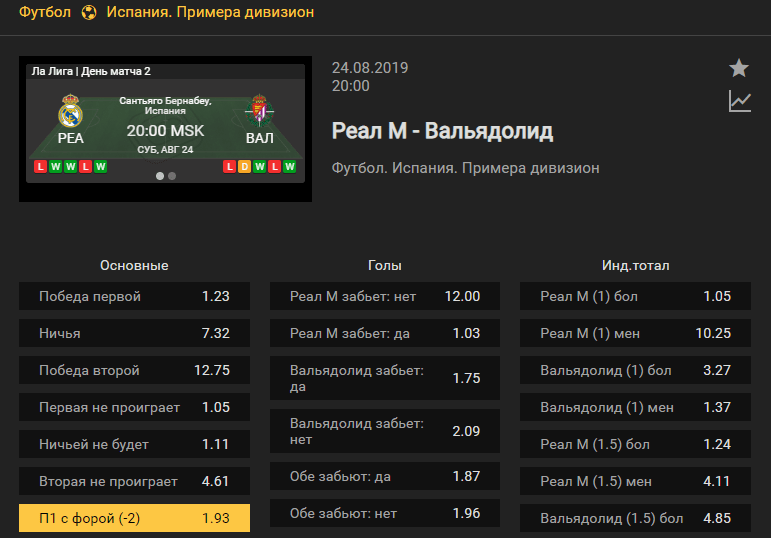
Task: Bet on Ничья at 7.32
Action: (x=134, y=333)
